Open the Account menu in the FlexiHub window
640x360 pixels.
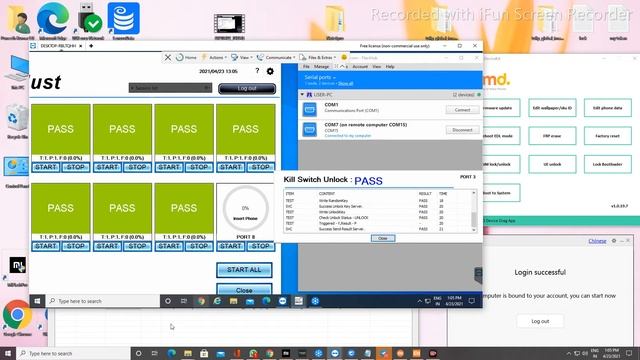(360, 67)
